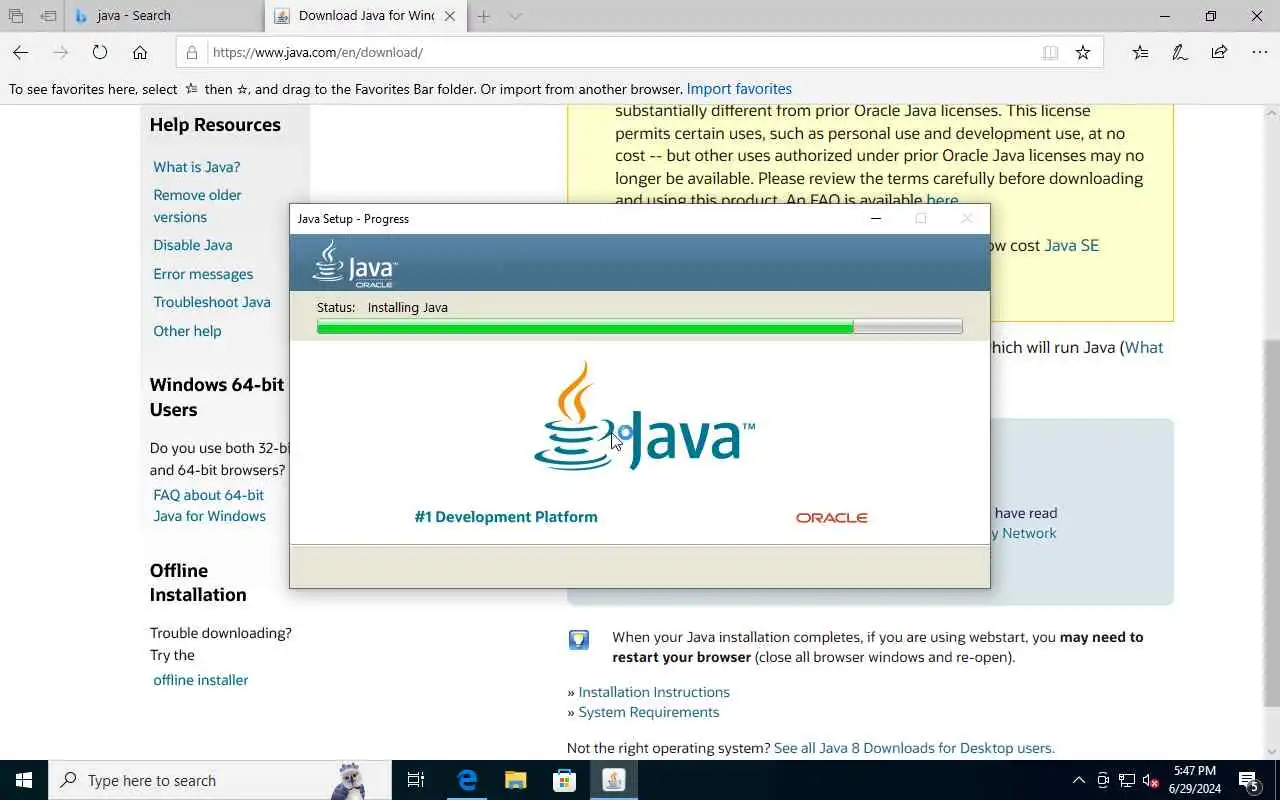This screenshot has width=1280, height=800.
Task: Click the forward navigation arrow
Action: click(x=60, y=52)
